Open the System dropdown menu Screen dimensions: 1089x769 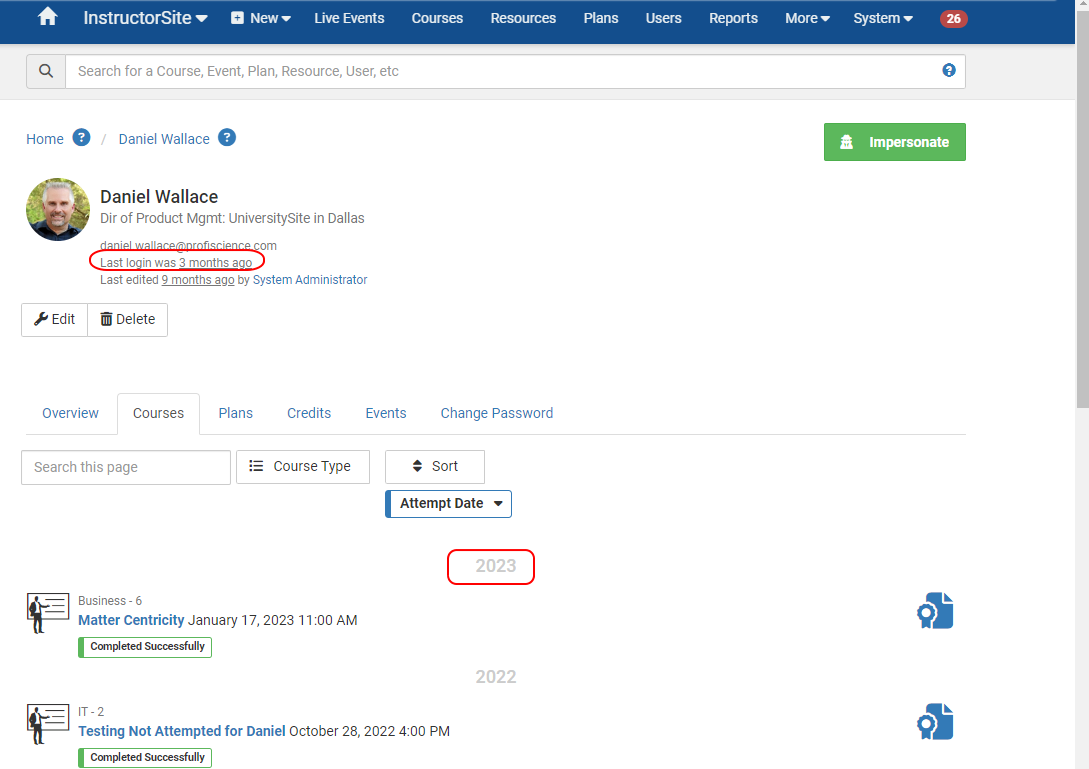(x=883, y=18)
